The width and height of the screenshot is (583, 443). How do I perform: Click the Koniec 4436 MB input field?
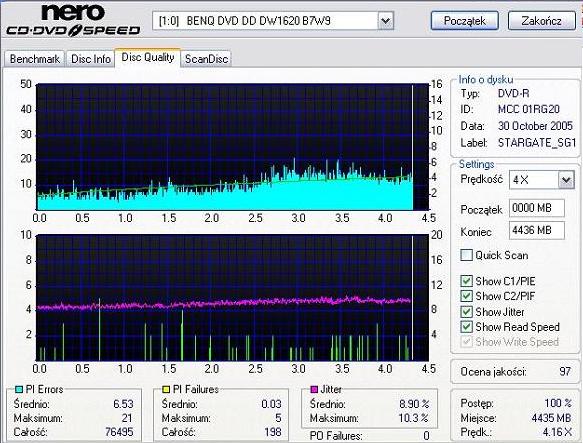pyautogui.click(x=537, y=230)
